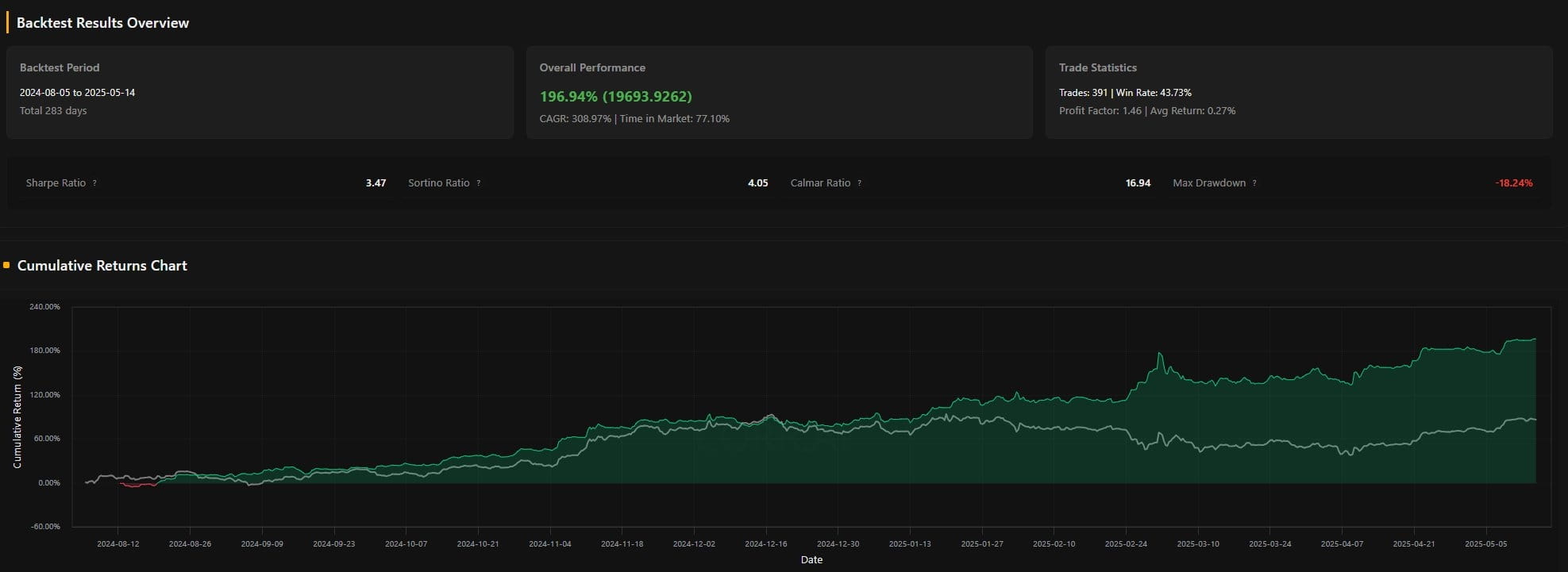Select the Sharpe Ratio value 3.47

point(376,183)
